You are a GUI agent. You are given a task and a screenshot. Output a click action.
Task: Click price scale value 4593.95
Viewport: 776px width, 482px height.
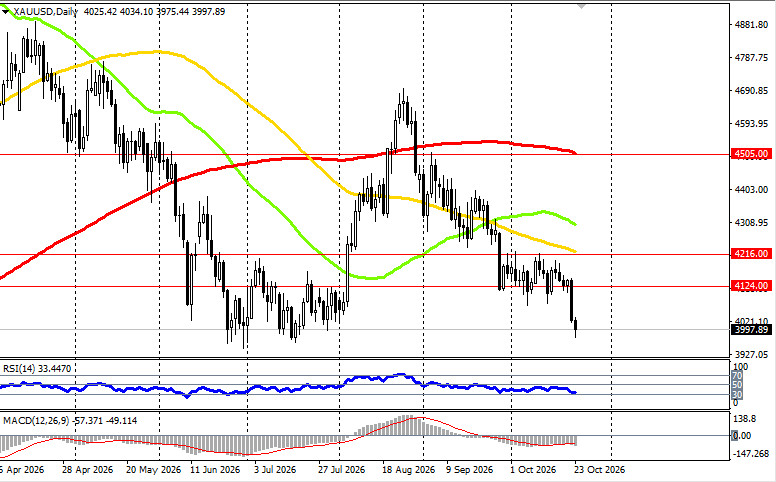click(x=752, y=124)
